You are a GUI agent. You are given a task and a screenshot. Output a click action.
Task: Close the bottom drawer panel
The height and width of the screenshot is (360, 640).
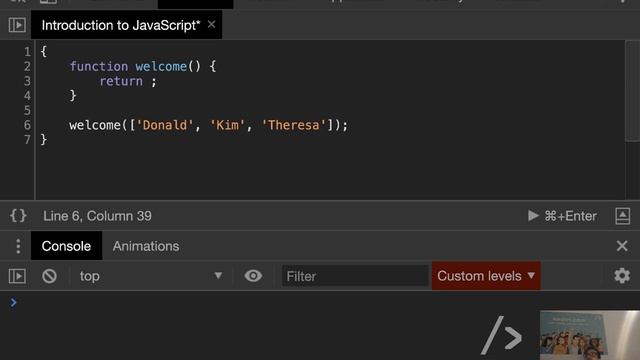pyautogui.click(x=622, y=246)
